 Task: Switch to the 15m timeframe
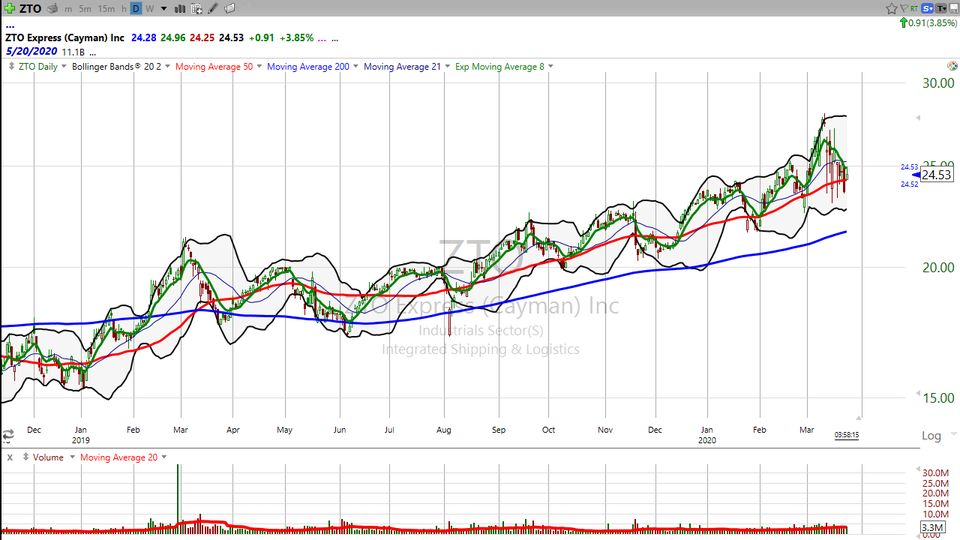(106, 9)
